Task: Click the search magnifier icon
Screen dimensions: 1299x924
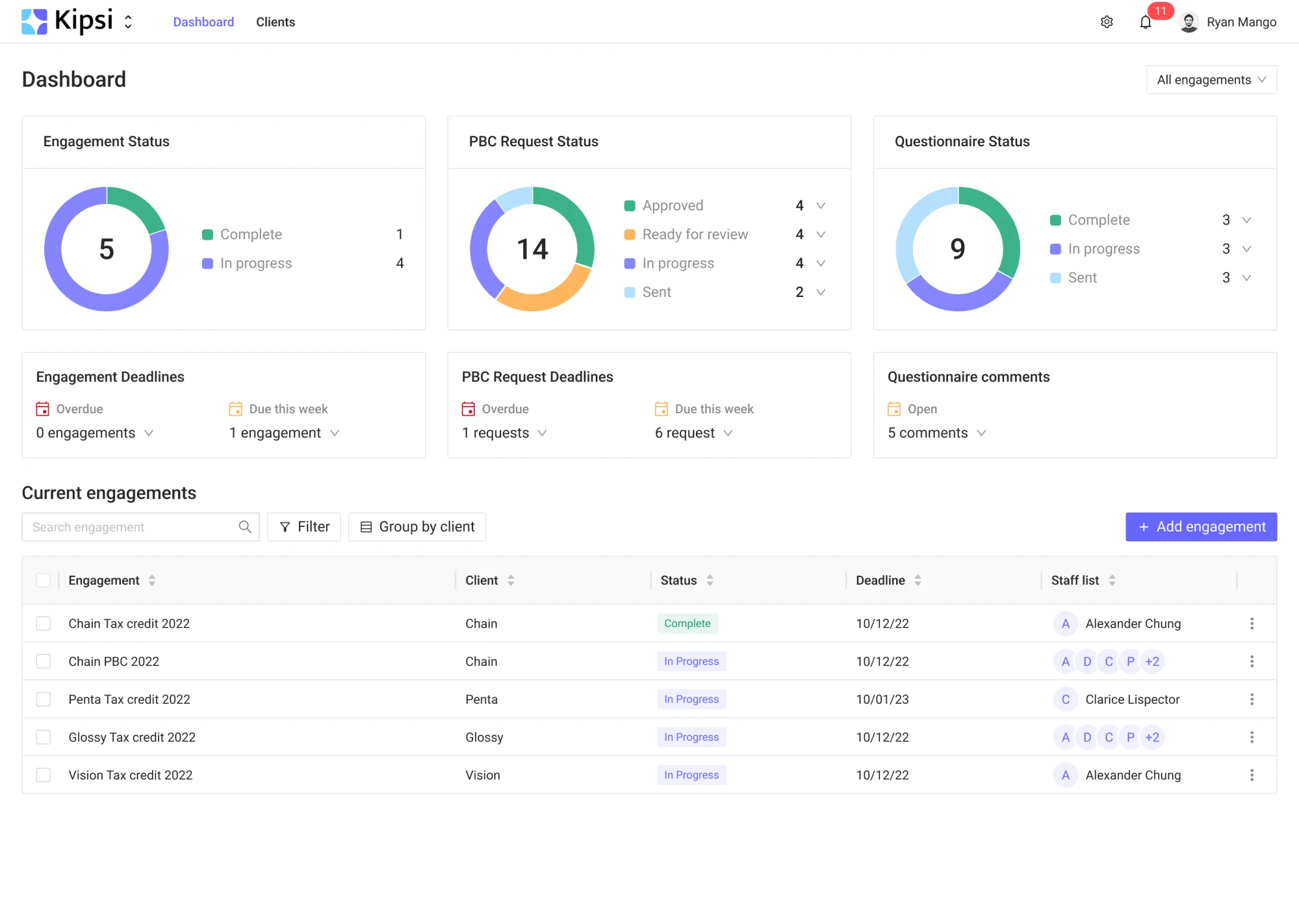Action: pos(245,526)
